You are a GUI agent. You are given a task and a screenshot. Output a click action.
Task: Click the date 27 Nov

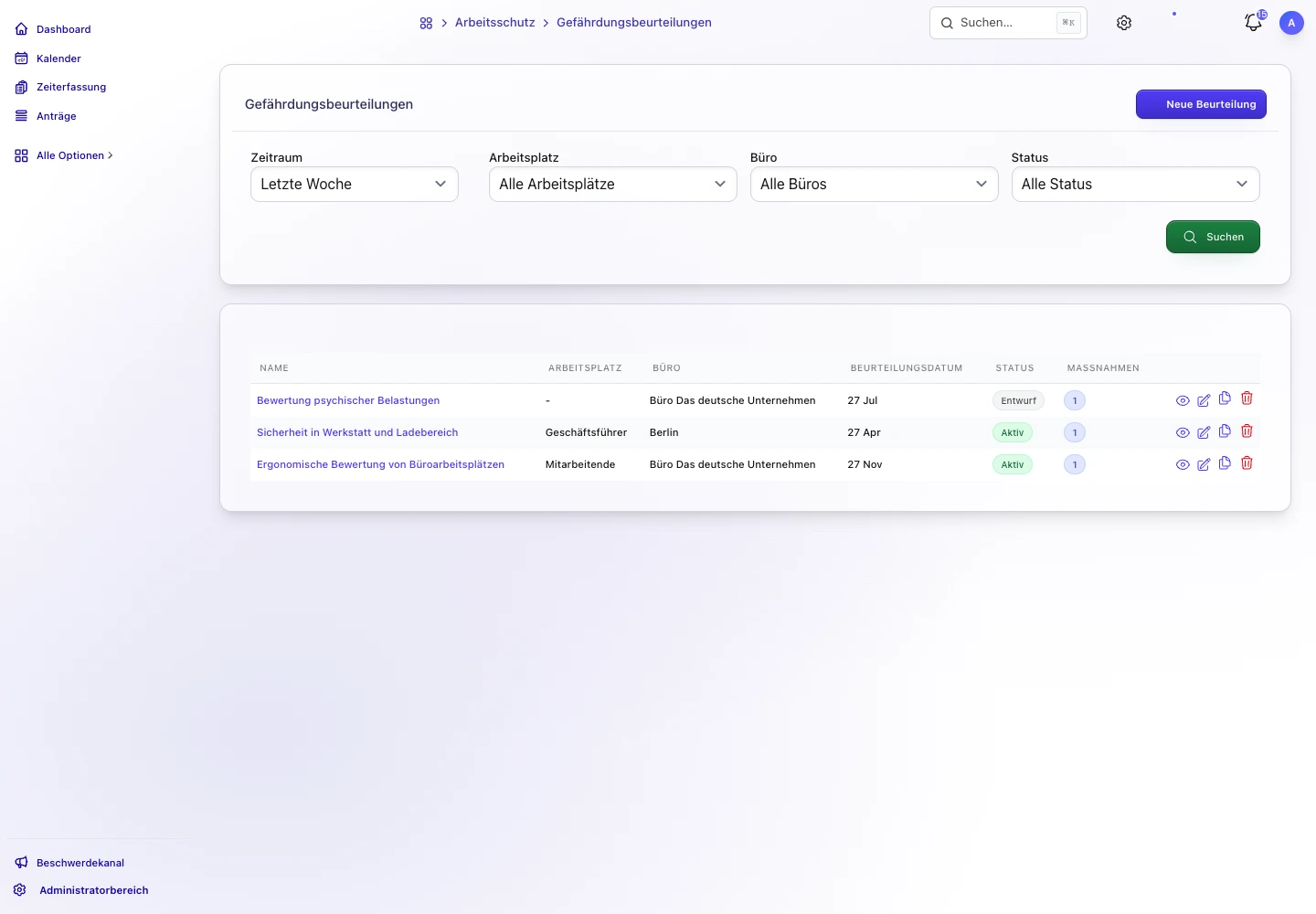pyautogui.click(x=865, y=464)
